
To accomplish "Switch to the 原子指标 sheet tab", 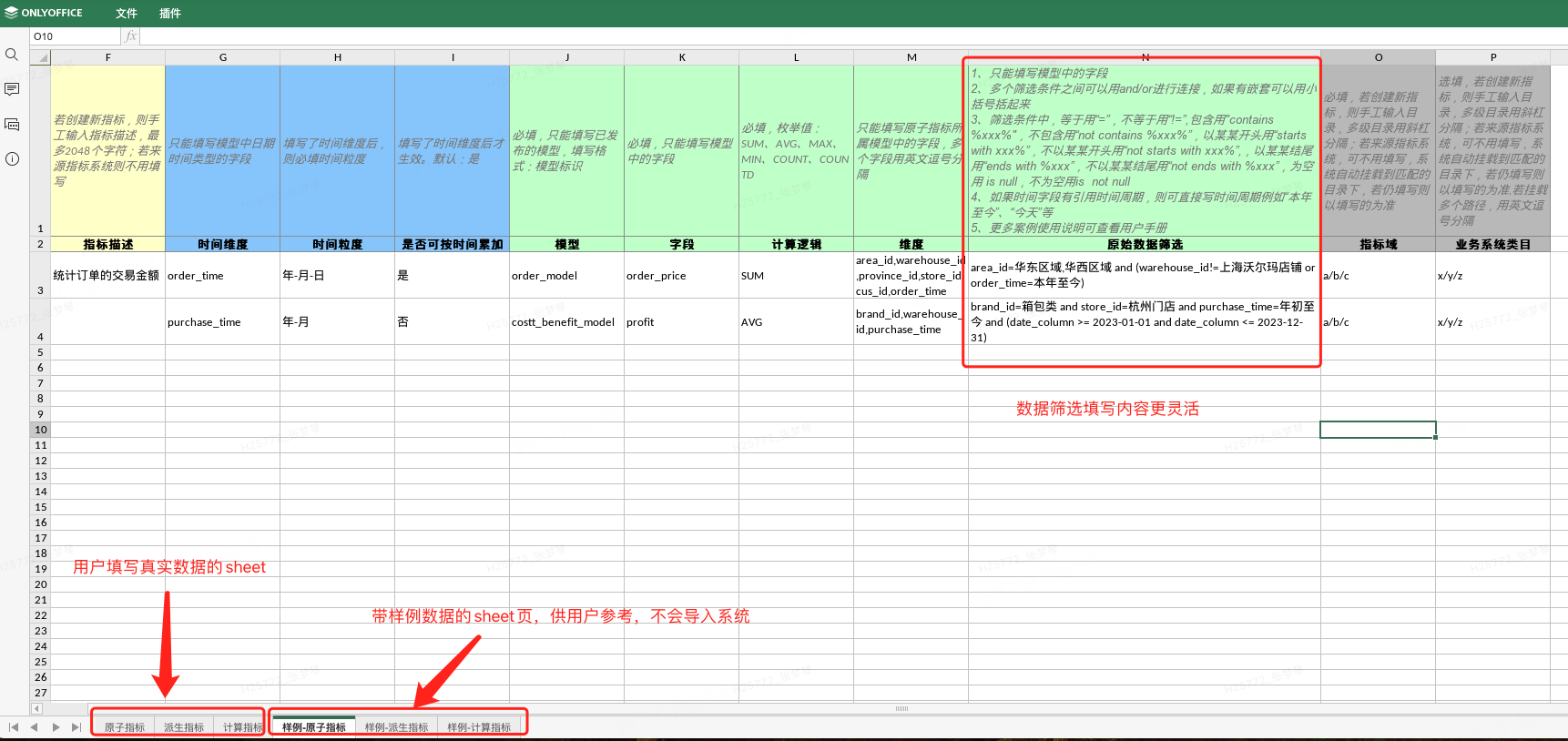I will coord(124,727).
